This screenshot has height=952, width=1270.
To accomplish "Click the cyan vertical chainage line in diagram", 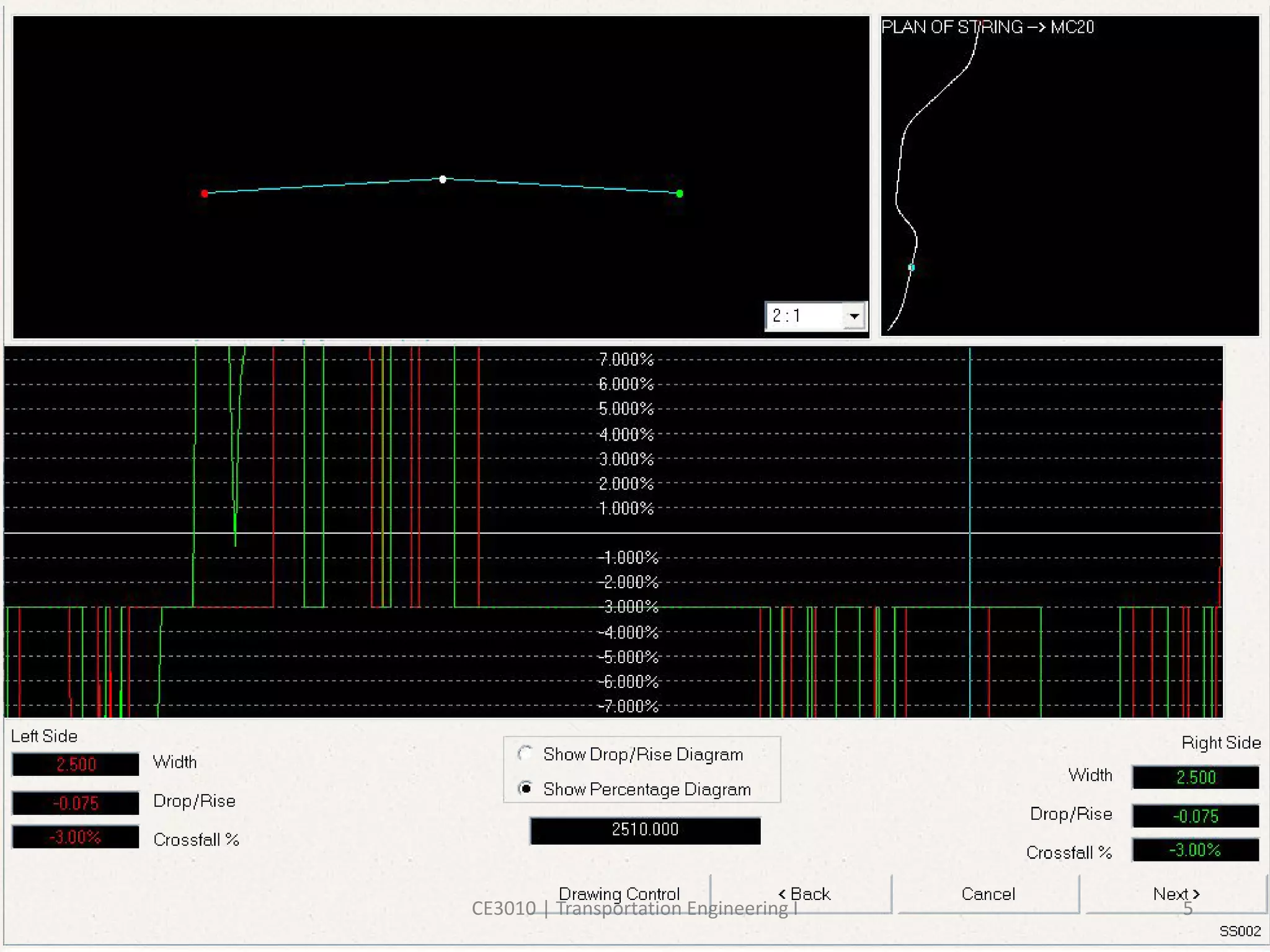I will tap(970, 471).
